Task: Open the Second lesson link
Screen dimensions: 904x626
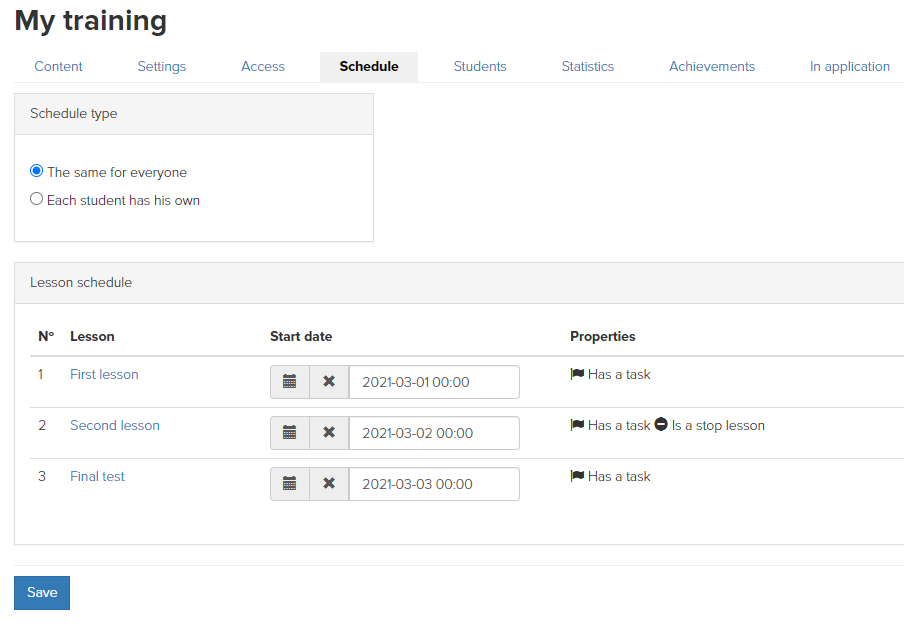Action: (115, 425)
